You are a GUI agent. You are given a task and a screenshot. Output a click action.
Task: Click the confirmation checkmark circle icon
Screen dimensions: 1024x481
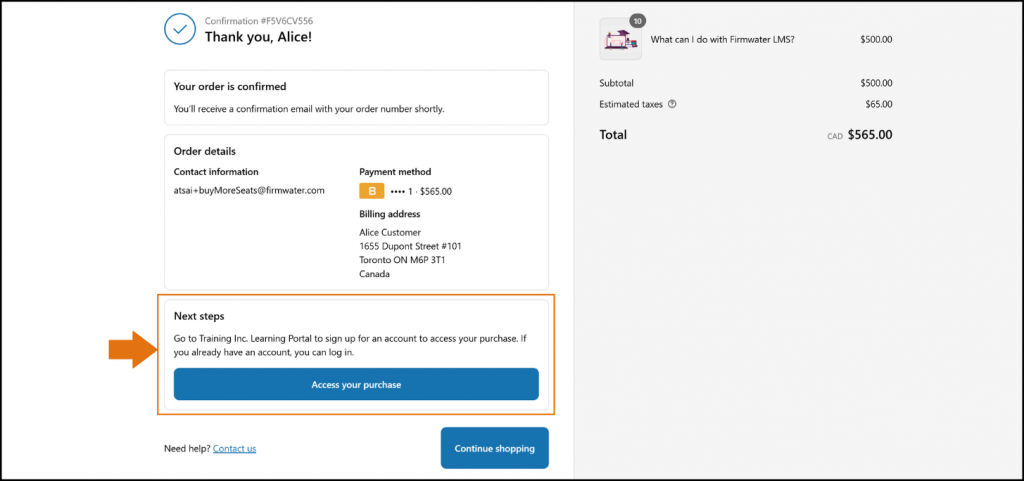[180, 29]
